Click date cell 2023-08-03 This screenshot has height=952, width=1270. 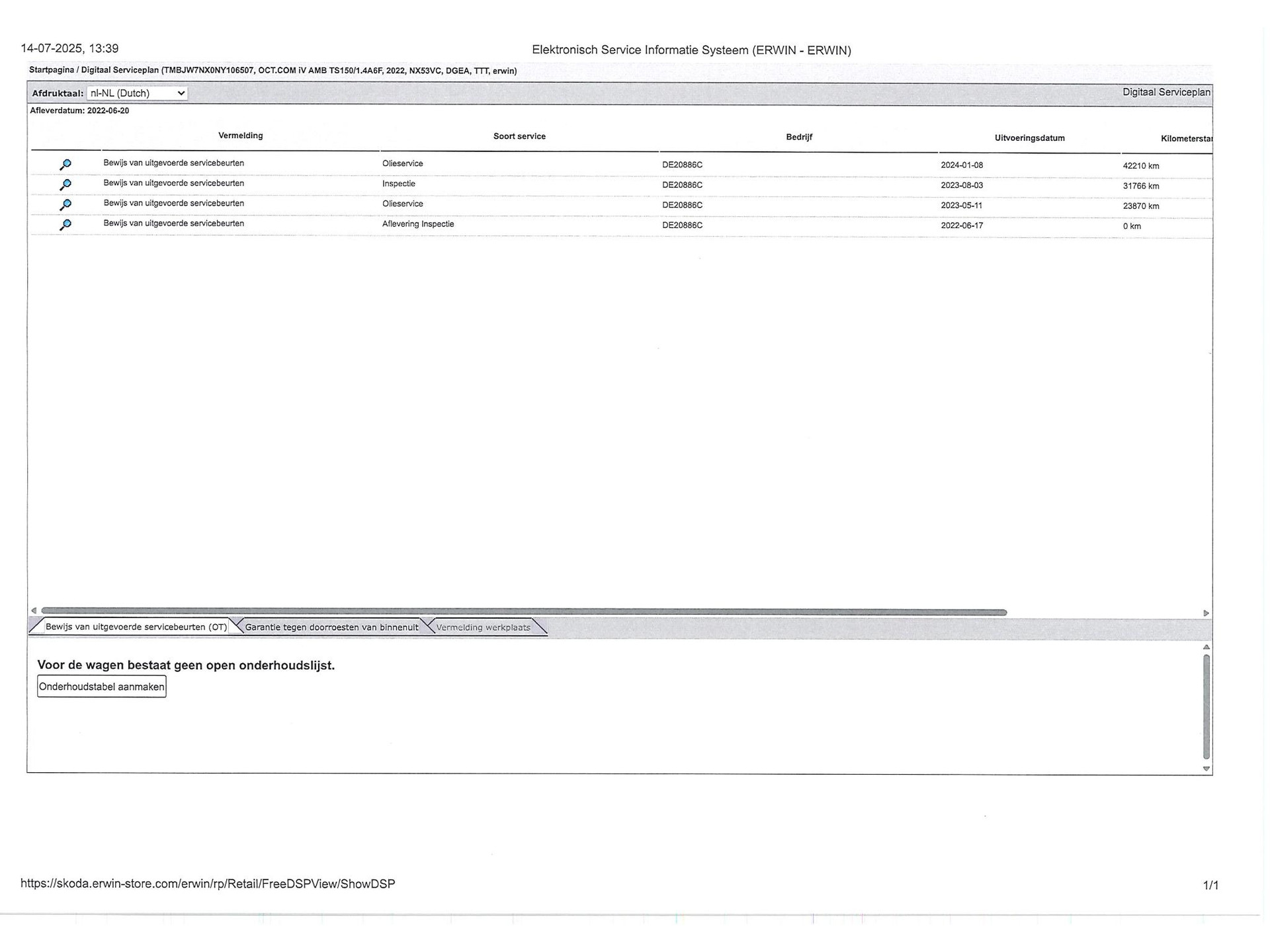962,185
